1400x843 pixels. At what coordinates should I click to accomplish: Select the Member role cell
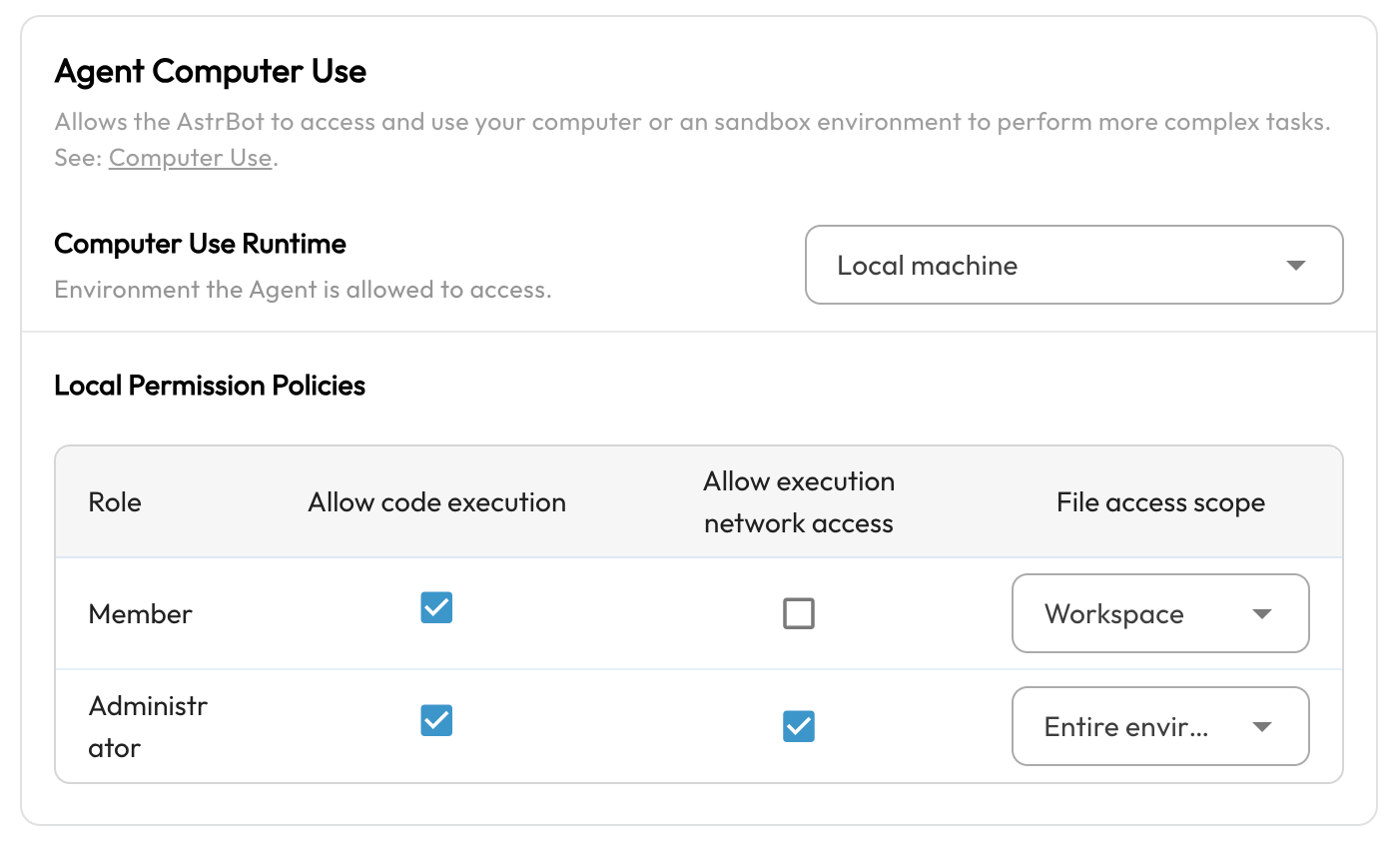(x=141, y=614)
